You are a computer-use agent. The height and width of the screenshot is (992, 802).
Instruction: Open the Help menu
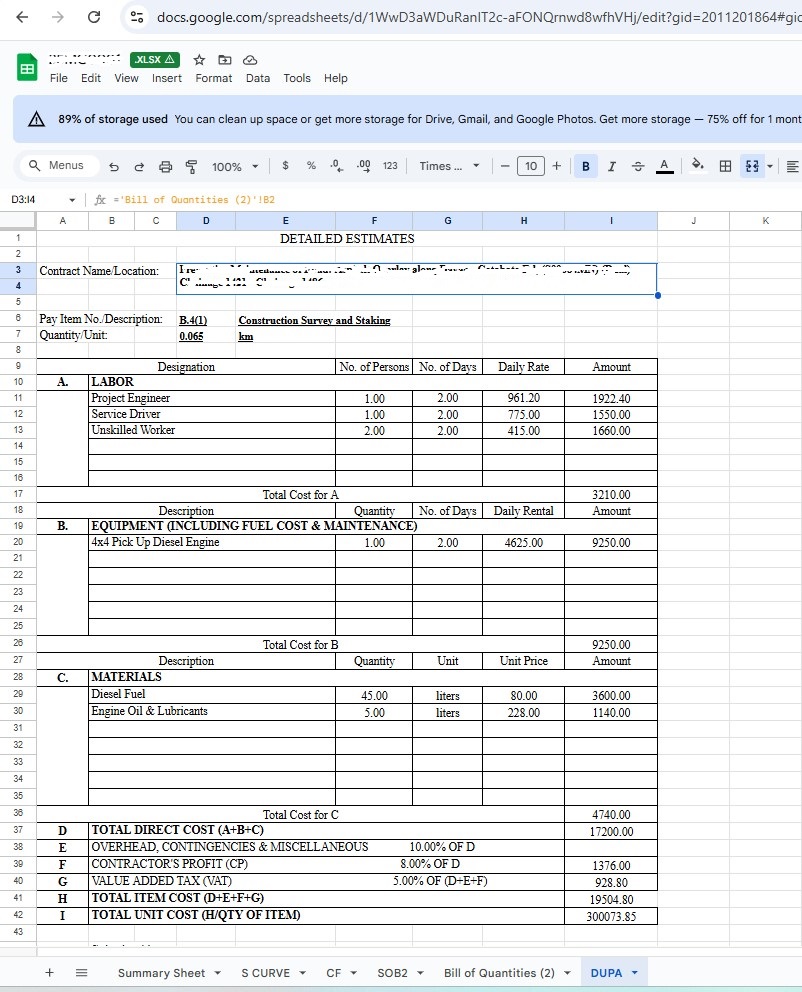[336, 78]
